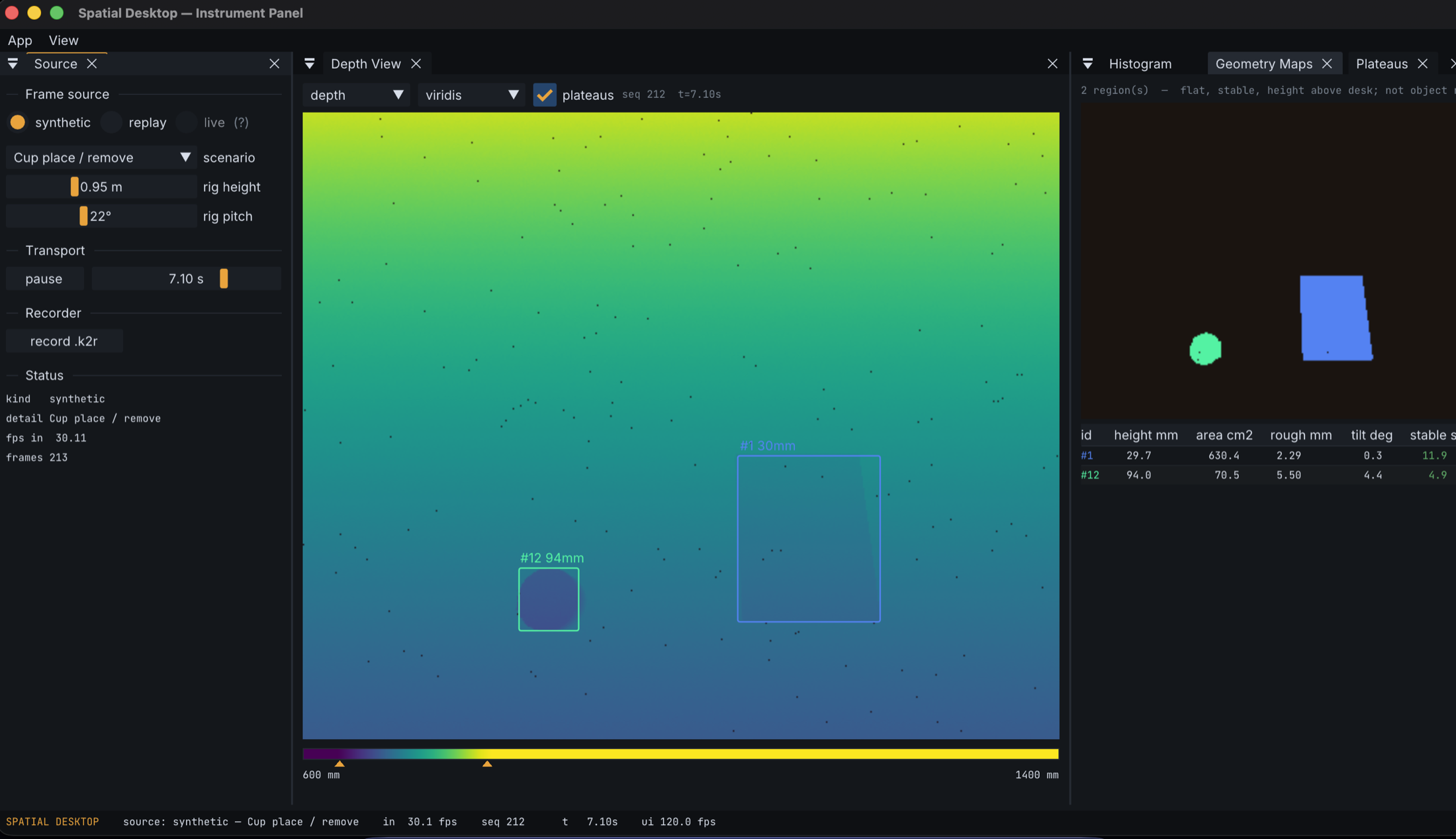This screenshot has width=1456, height=839.
Task: Click the 630.4 area value
Action: (x=1224, y=456)
